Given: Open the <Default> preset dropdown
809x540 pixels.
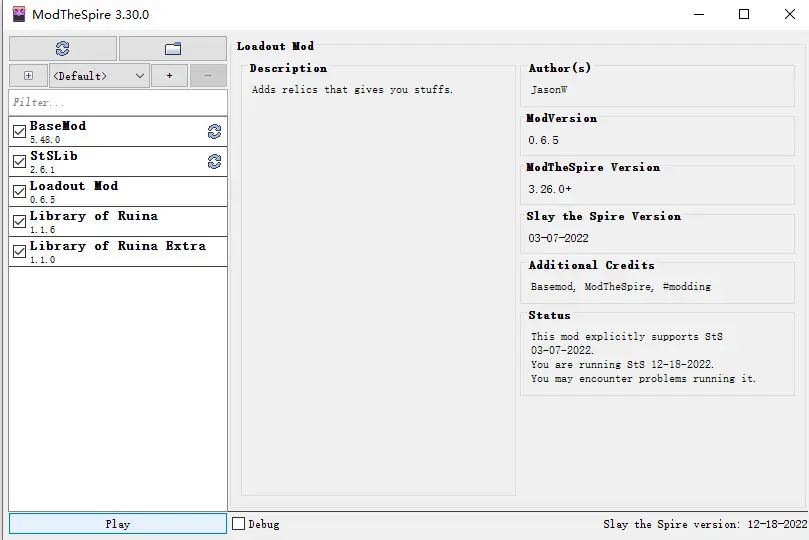Looking at the screenshot, I should tap(100, 76).
